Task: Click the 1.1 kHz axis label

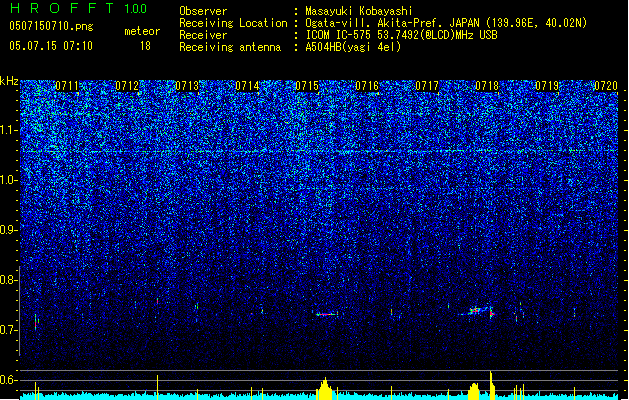Action: 9,130
